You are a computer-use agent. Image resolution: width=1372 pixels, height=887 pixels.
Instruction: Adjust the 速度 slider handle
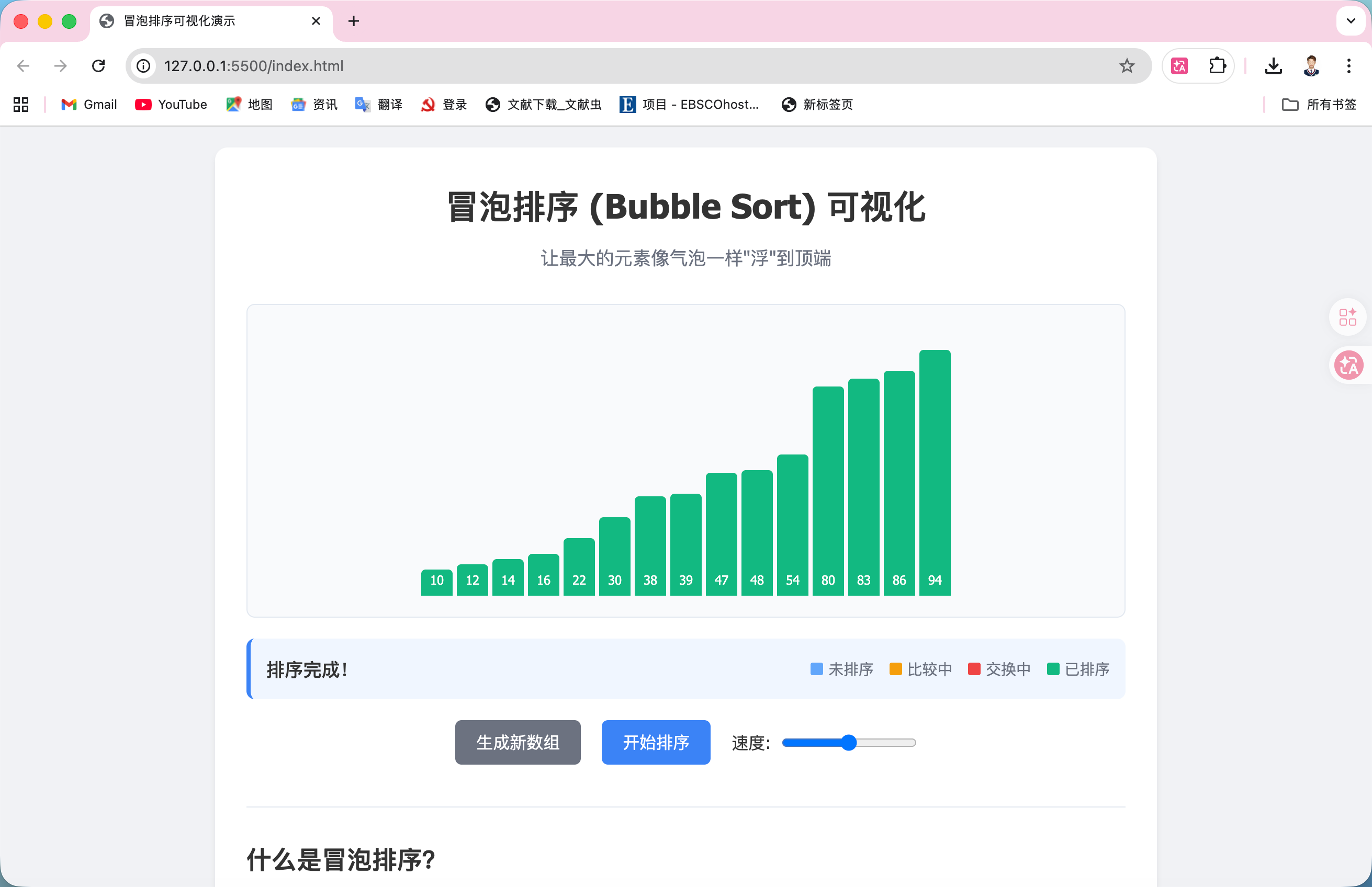[x=849, y=743]
